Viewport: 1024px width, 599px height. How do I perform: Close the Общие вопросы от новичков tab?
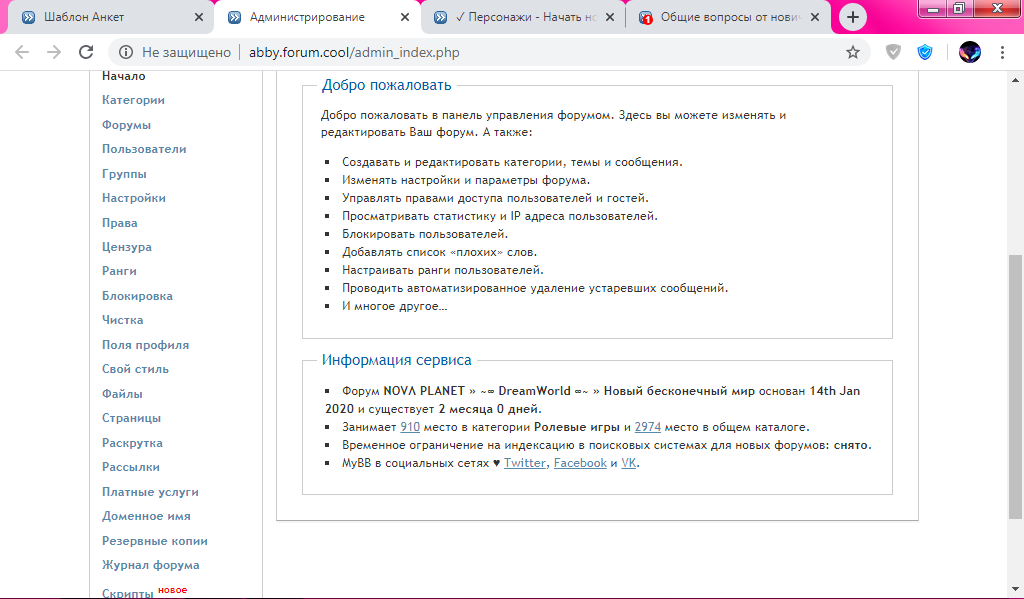tap(815, 17)
